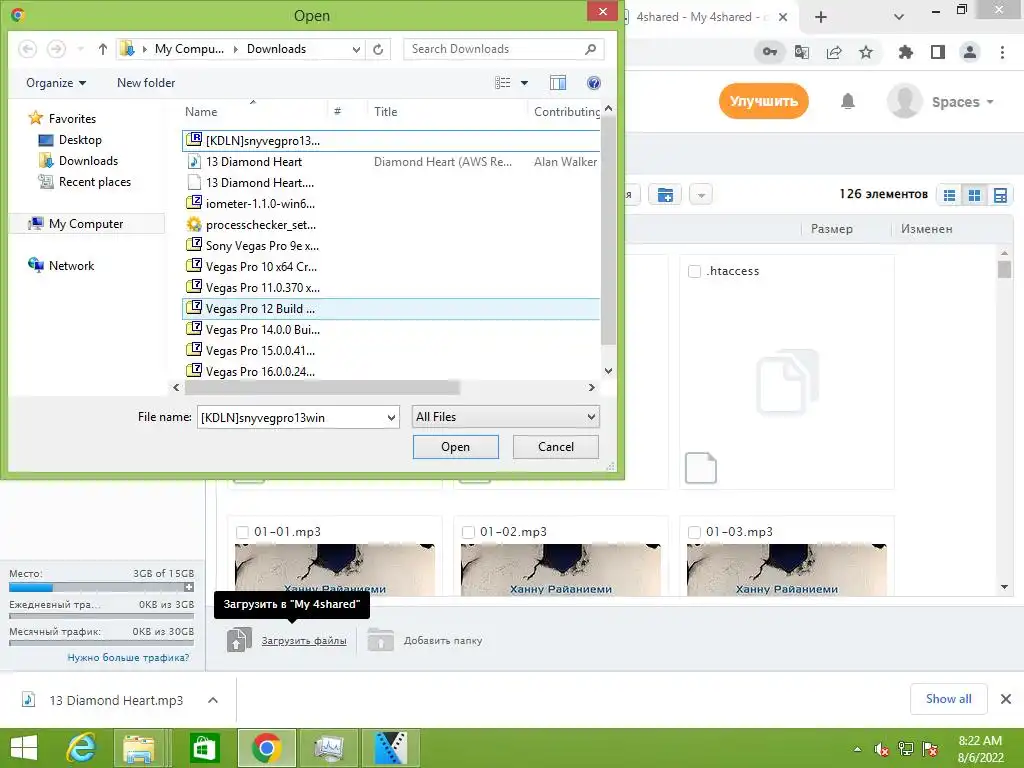This screenshot has width=1024, height=768.
Task: Share this page from Chrome toolbar
Action: tap(834, 52)
